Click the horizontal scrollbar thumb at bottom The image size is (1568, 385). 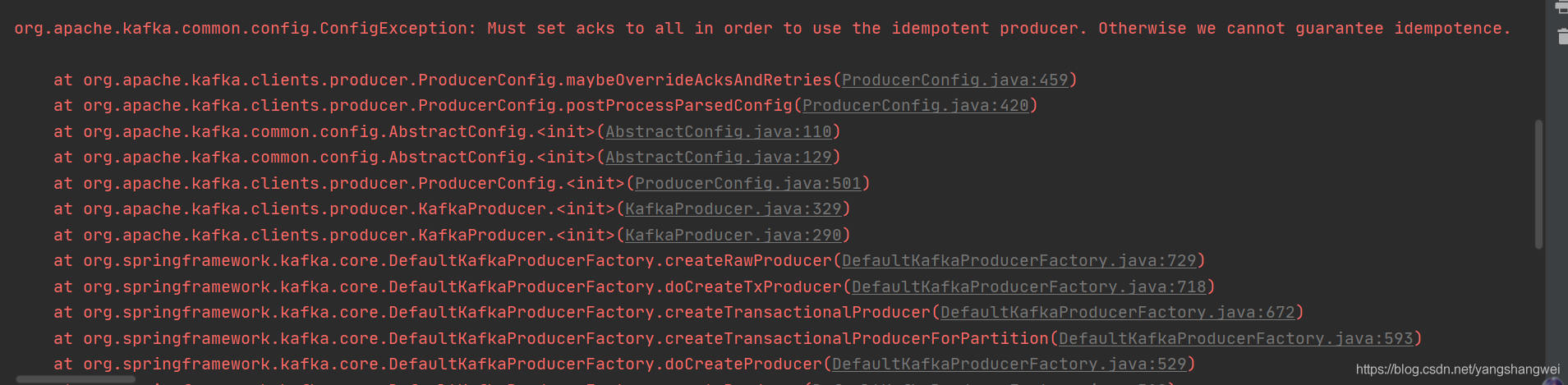pos(76,379)
